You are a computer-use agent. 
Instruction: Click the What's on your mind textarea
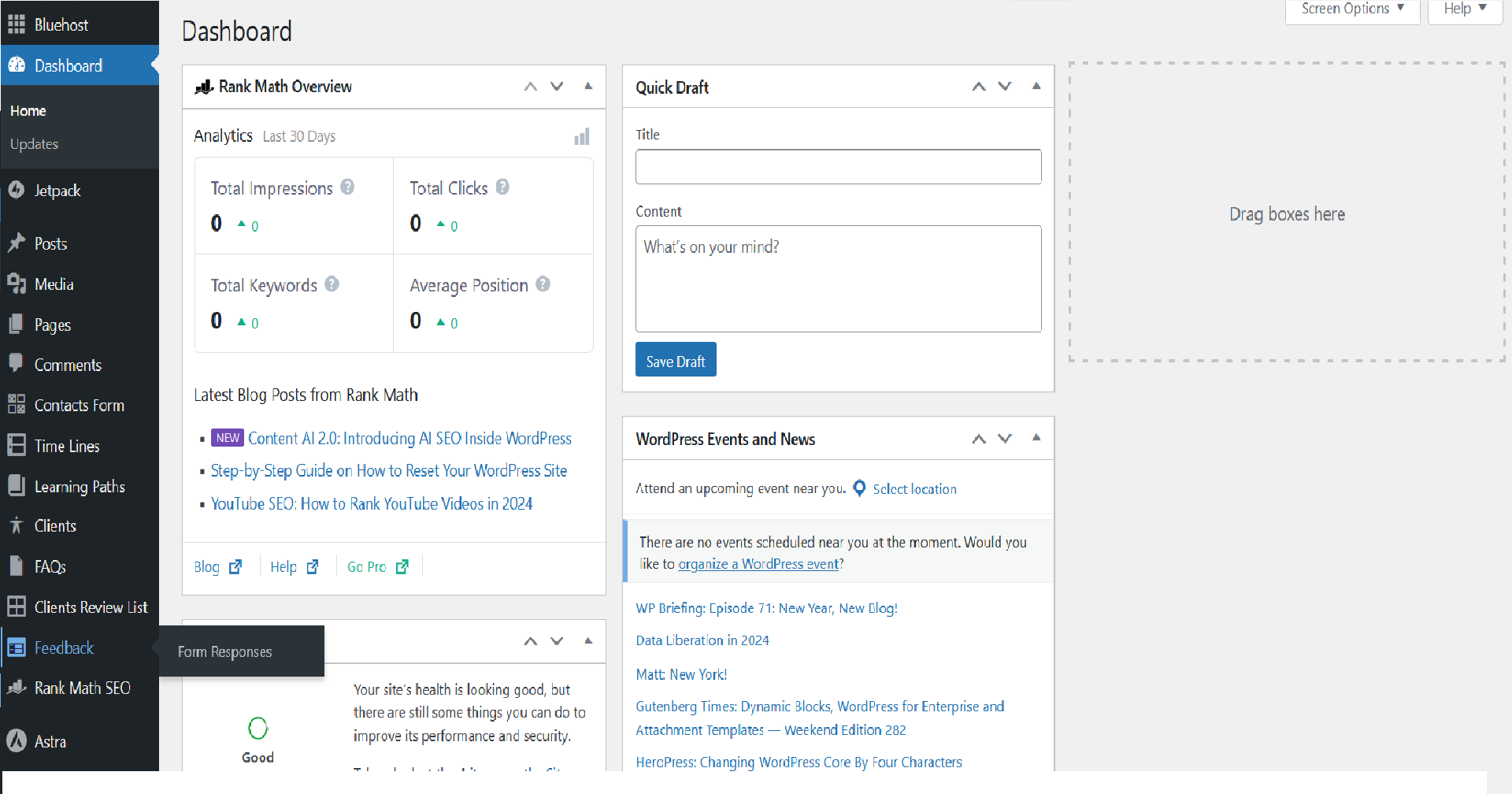tap(838, 279)
